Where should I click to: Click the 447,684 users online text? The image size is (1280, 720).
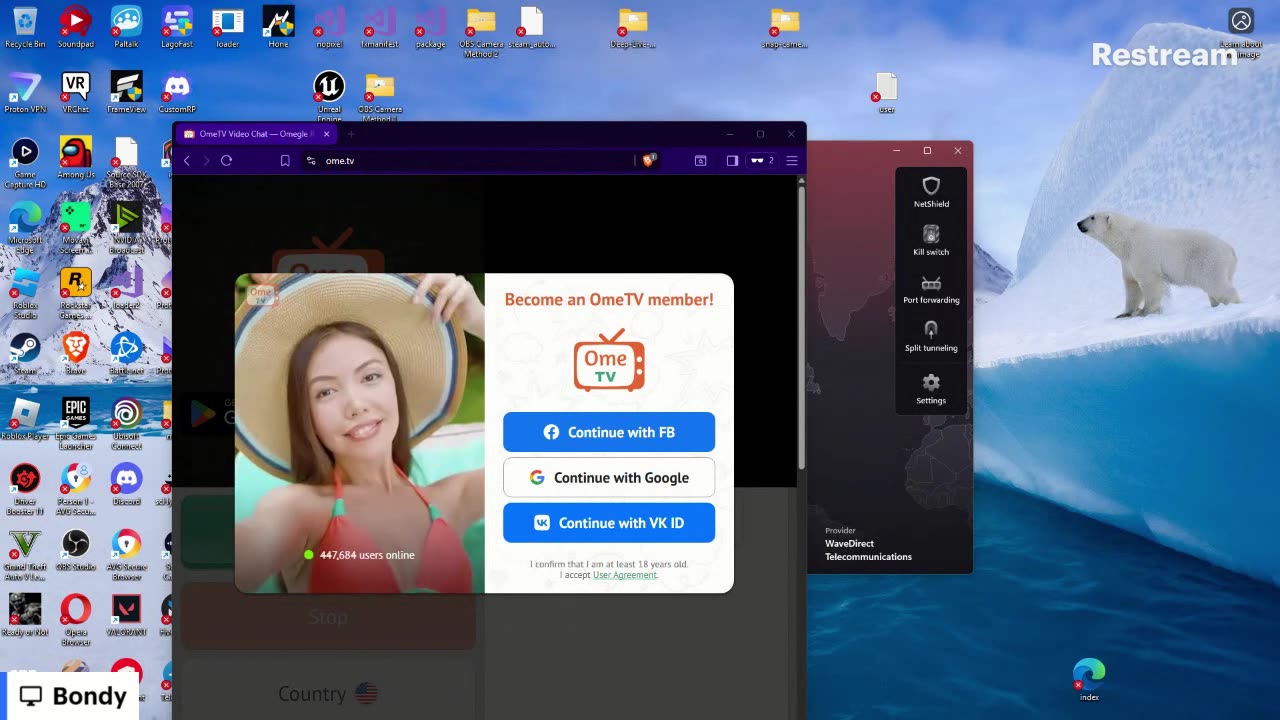coord(367,555)
